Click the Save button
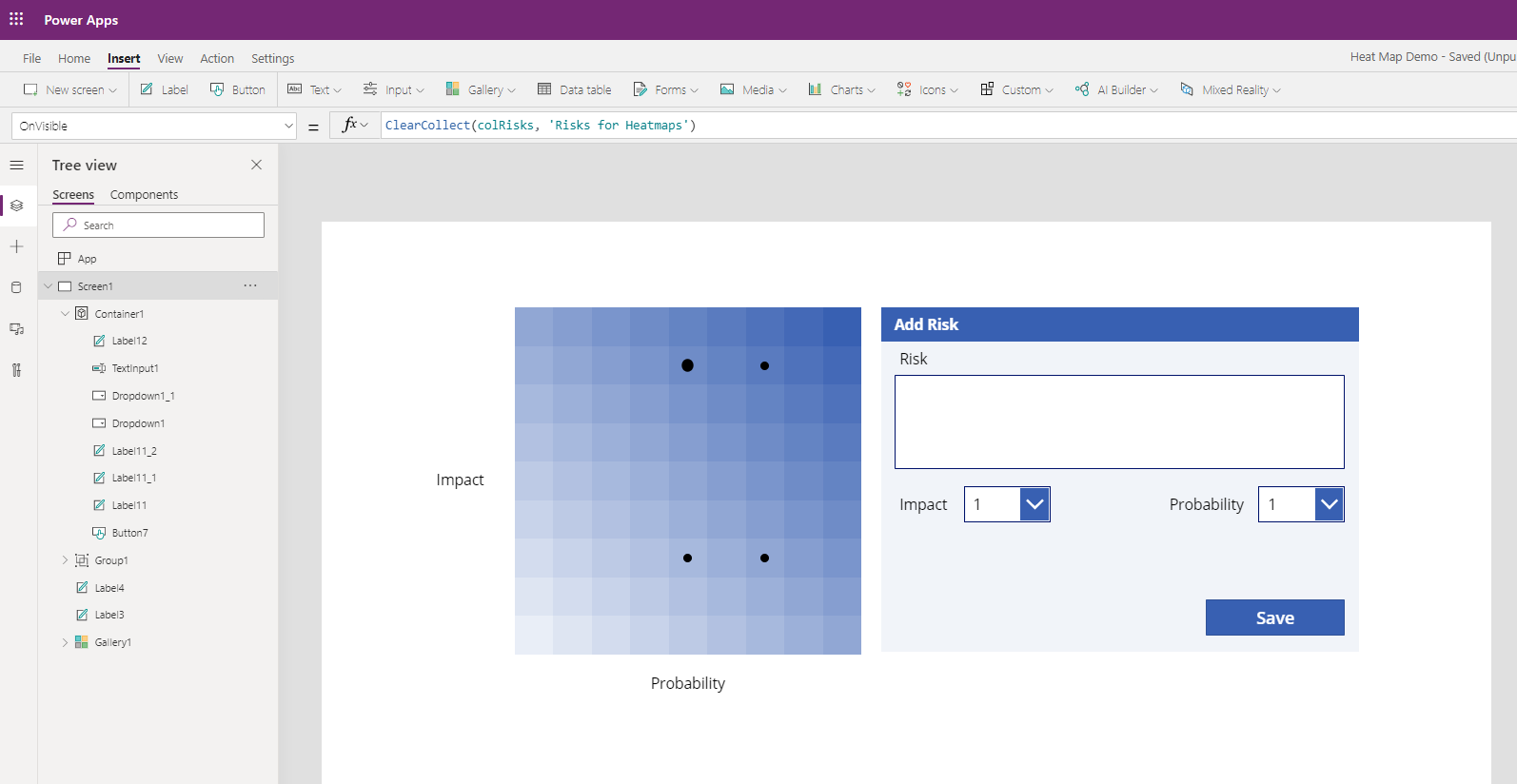 click(x=1274, y=617)
